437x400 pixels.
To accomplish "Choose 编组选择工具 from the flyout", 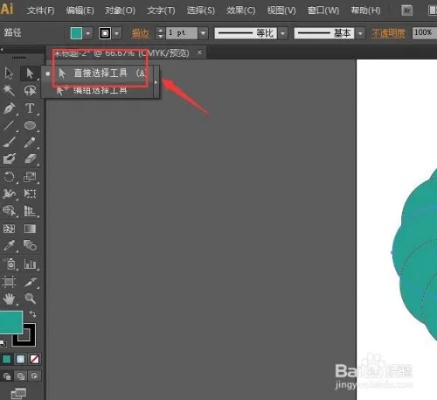I will tap(100, 90).
